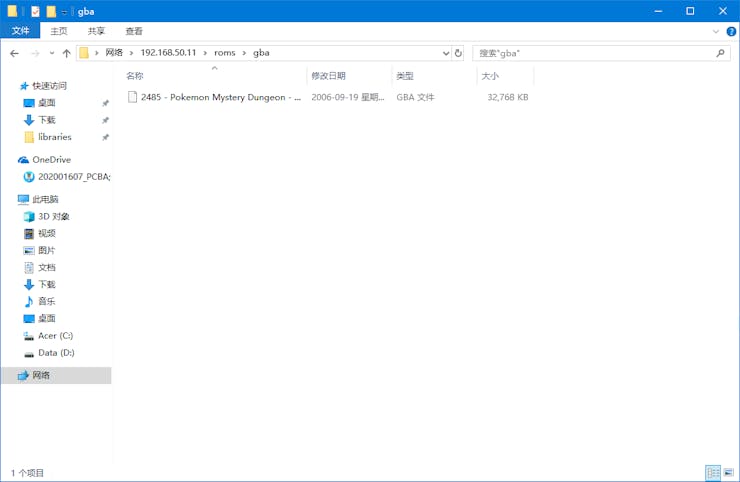
Task: Click the 网络 breadcrumb in address bar
Action: pyautogui.click(x=114, y=52)
